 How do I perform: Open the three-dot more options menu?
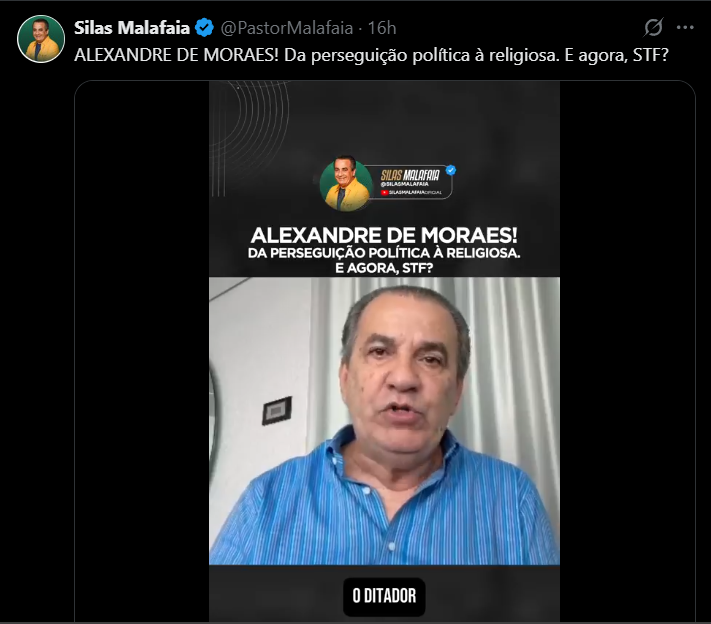click(x=685, y=28)
